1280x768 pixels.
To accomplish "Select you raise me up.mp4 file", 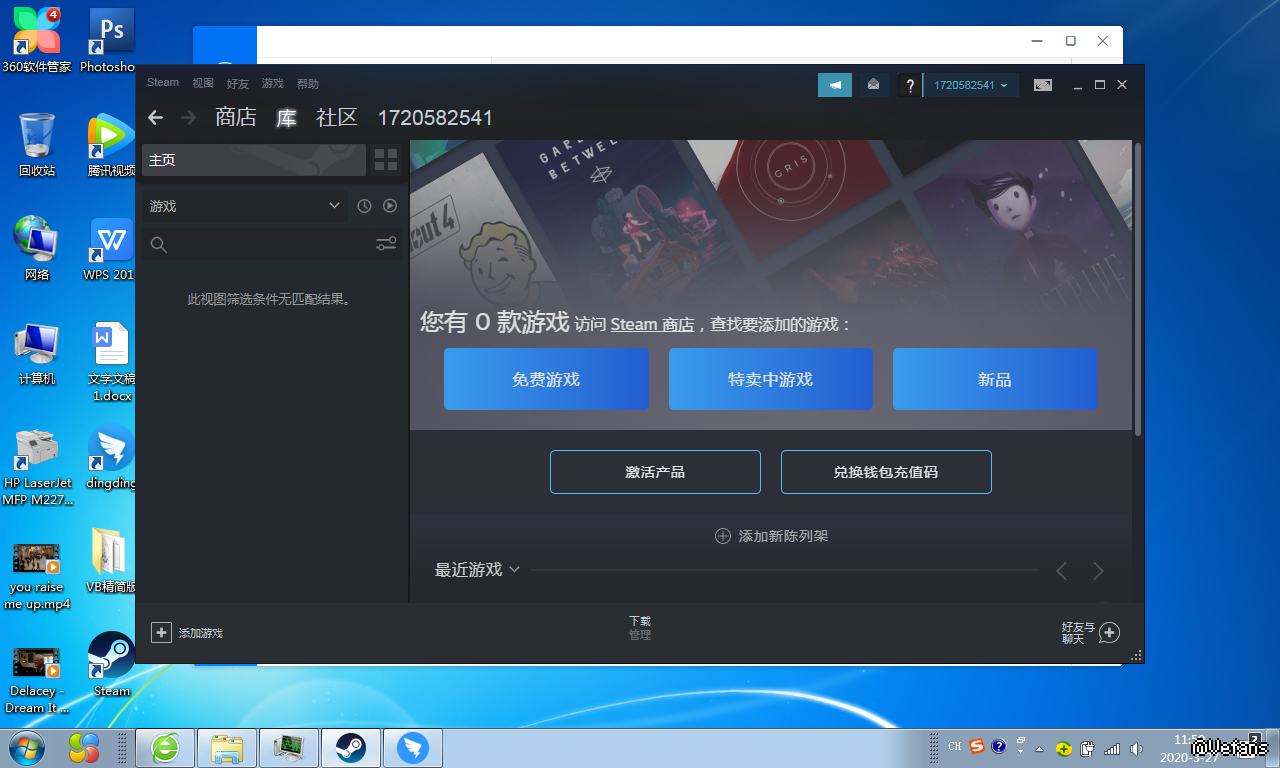I will point(37,574).
